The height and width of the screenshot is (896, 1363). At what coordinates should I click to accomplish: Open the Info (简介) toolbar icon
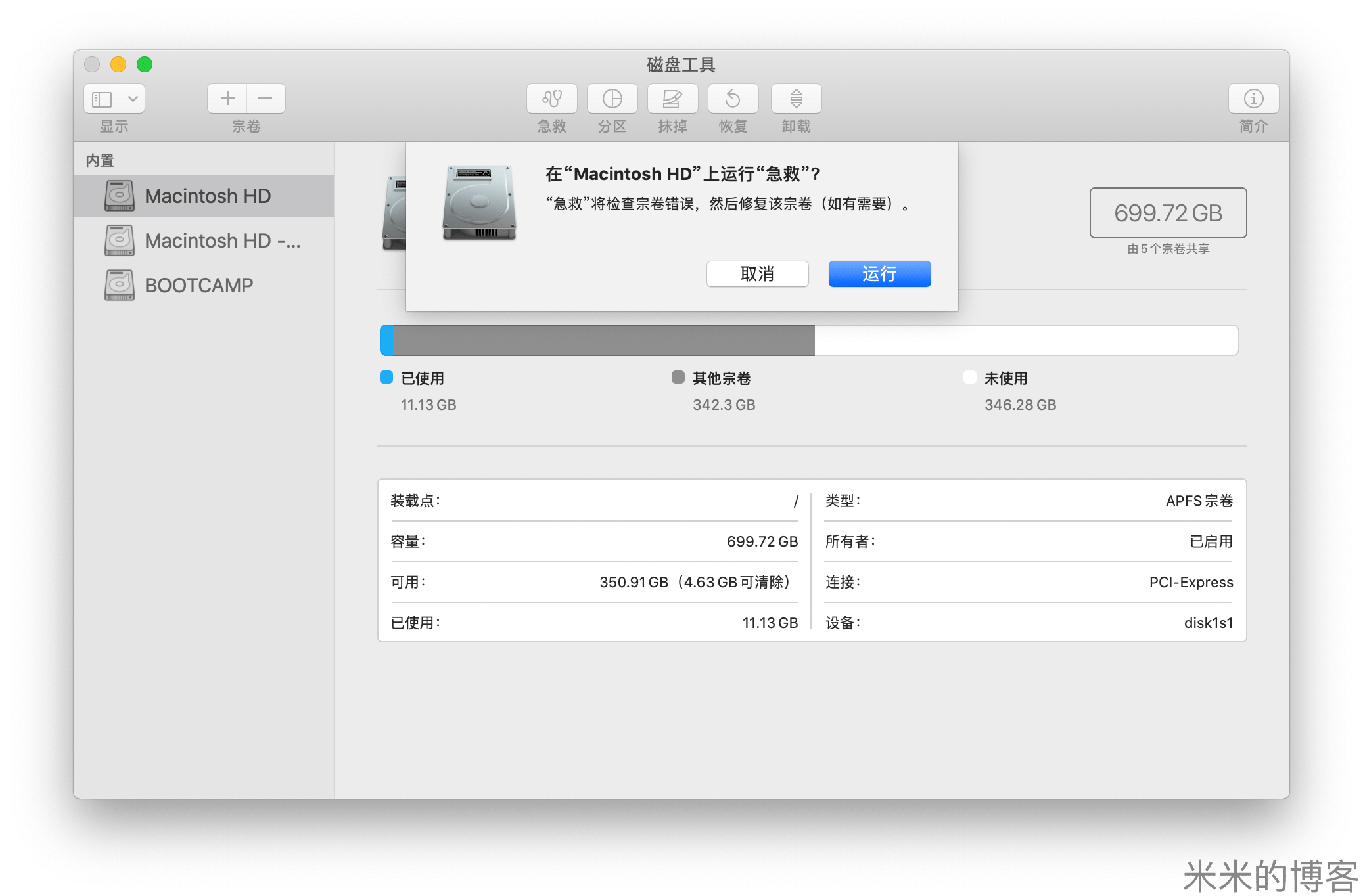coord(1253,99)
